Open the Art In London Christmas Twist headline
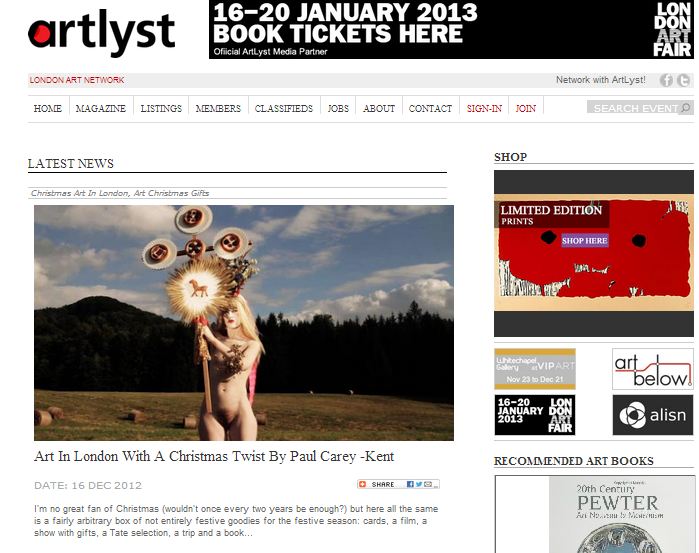The width and height of the screenshot is (699, 553). pyautogui.click(x=214, y=456)
